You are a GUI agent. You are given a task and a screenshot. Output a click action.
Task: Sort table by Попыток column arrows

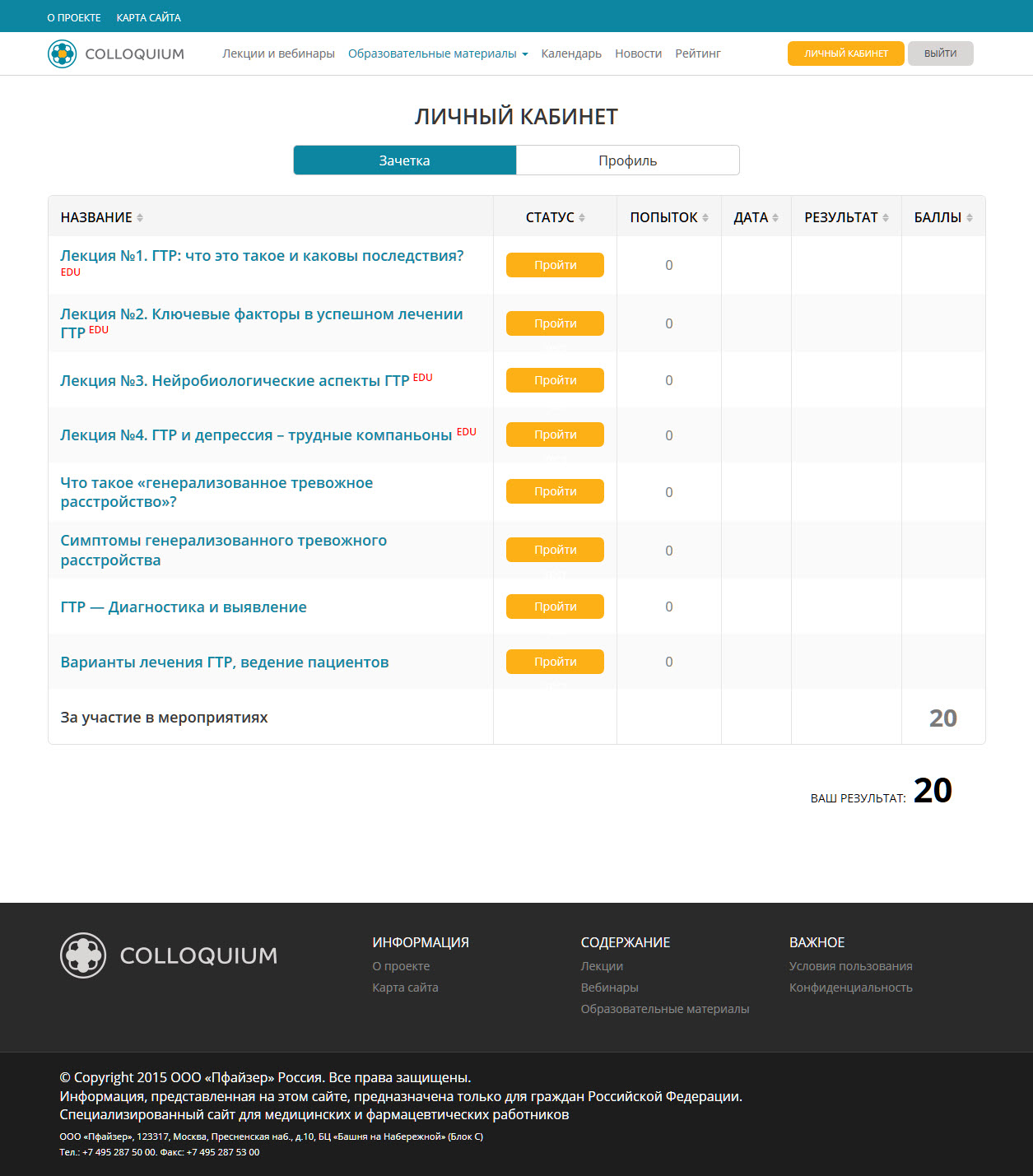tap(705, 218)
